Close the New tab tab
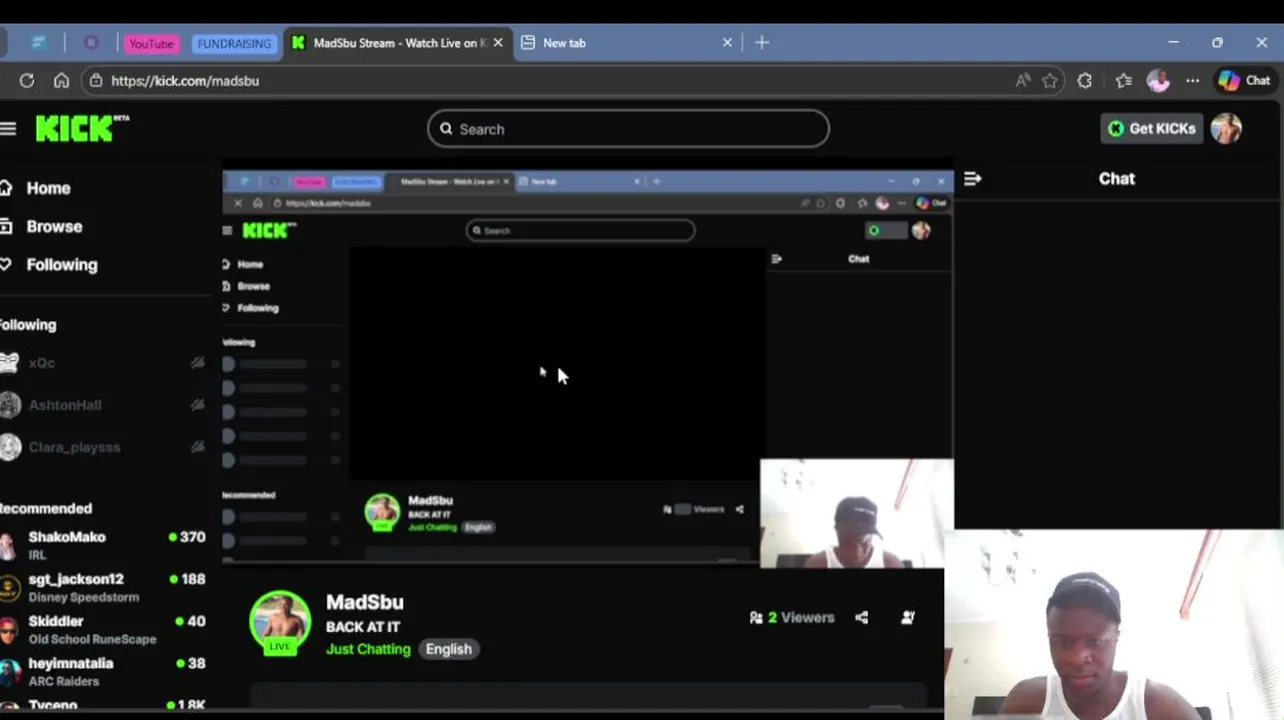1284x720 pixels. (x=727, y=43)
